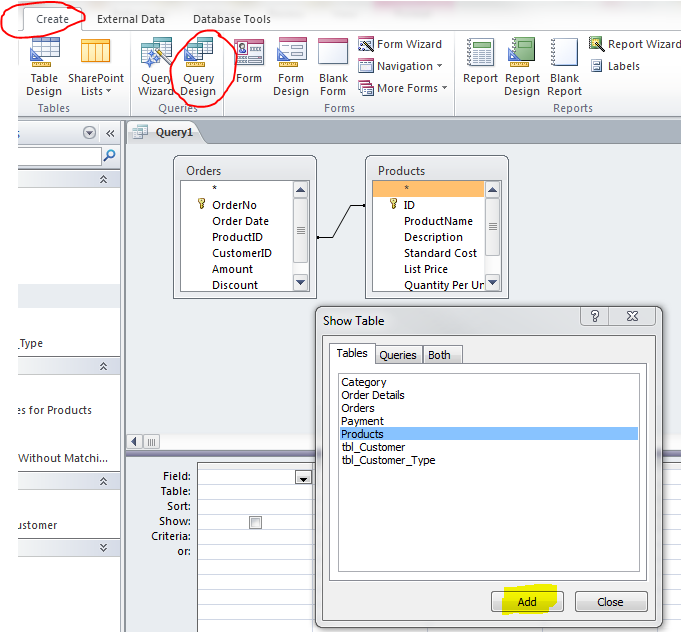
Task: Click the navigation pane search icon
Action: coord(110,155)
